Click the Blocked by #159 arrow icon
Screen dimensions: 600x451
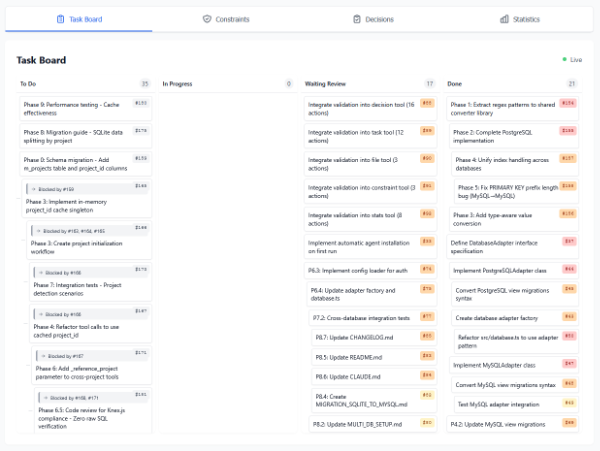[x=32, y=188]
